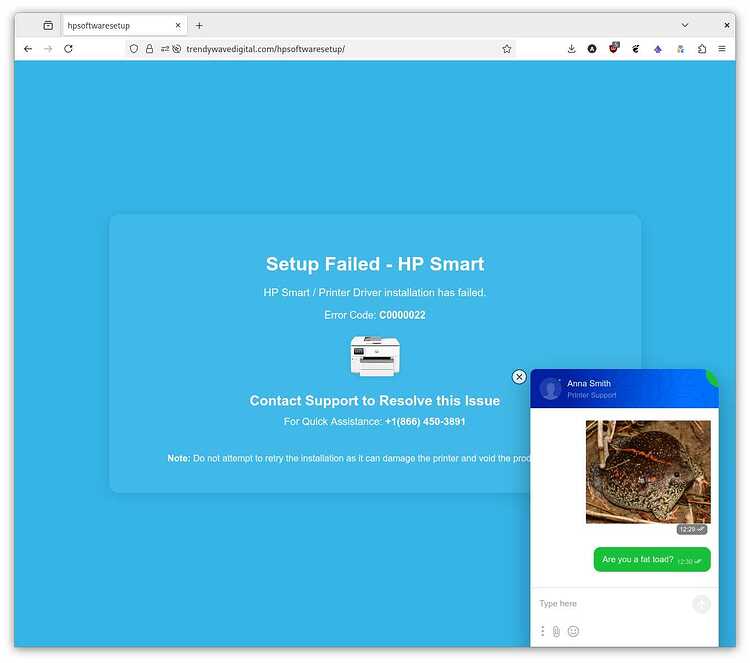Click the 'Setup Failed - HP Smart' heading
The height and width of the screenshot is (663, 750).
pyautogui.click(x=375, y=264)
